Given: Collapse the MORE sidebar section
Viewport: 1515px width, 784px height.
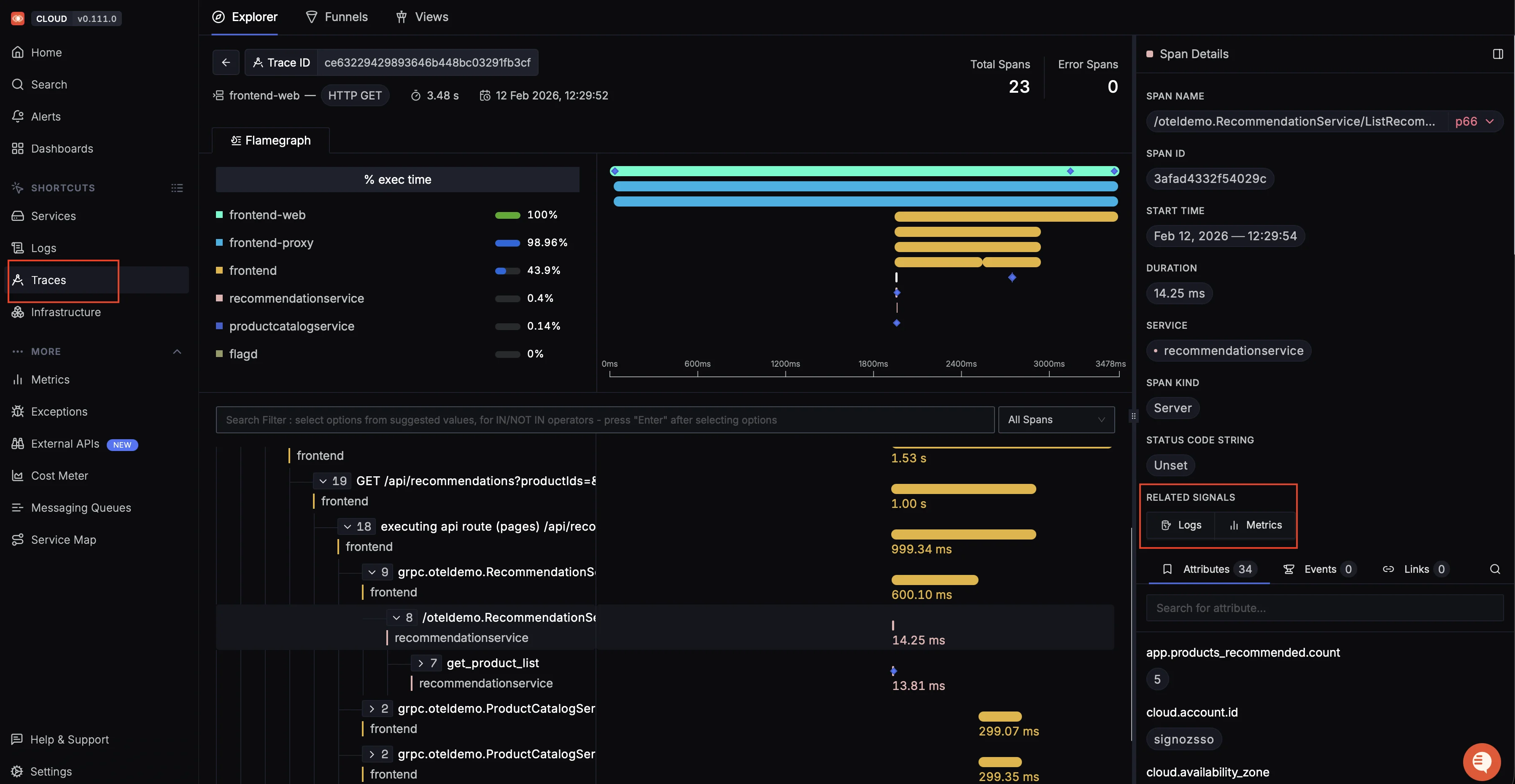Looking at the screenshot, I should click(176, 351).
